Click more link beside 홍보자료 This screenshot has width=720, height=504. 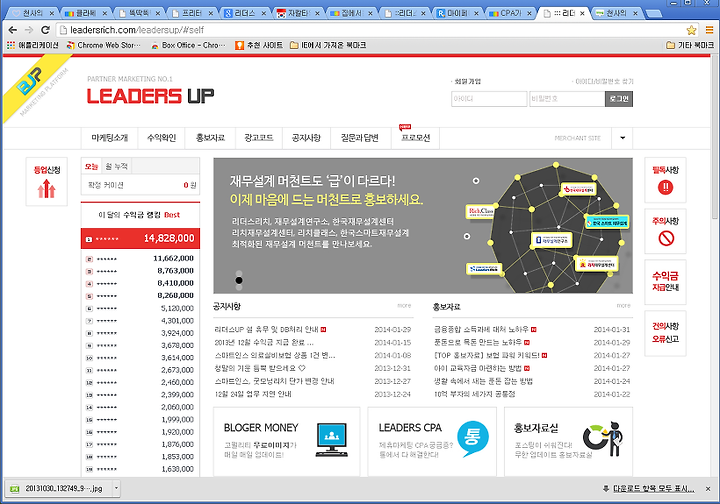623,306
